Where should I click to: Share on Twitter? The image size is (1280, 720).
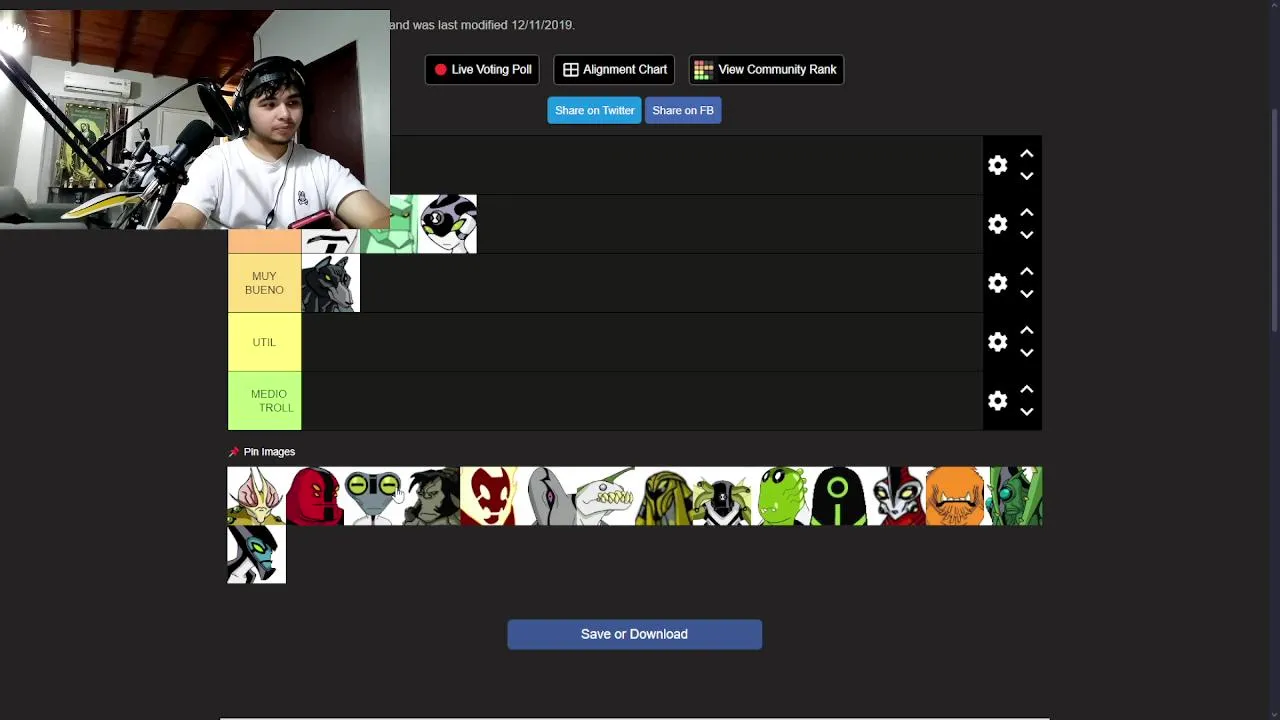[594, 110]
